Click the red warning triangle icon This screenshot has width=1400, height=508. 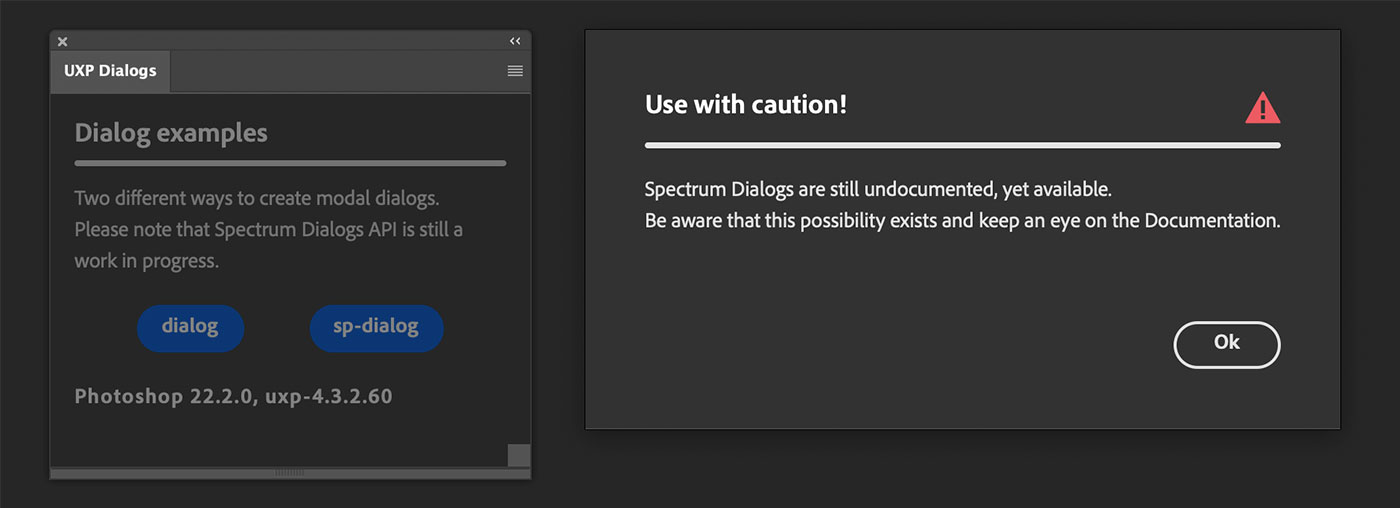point(1262,107)
